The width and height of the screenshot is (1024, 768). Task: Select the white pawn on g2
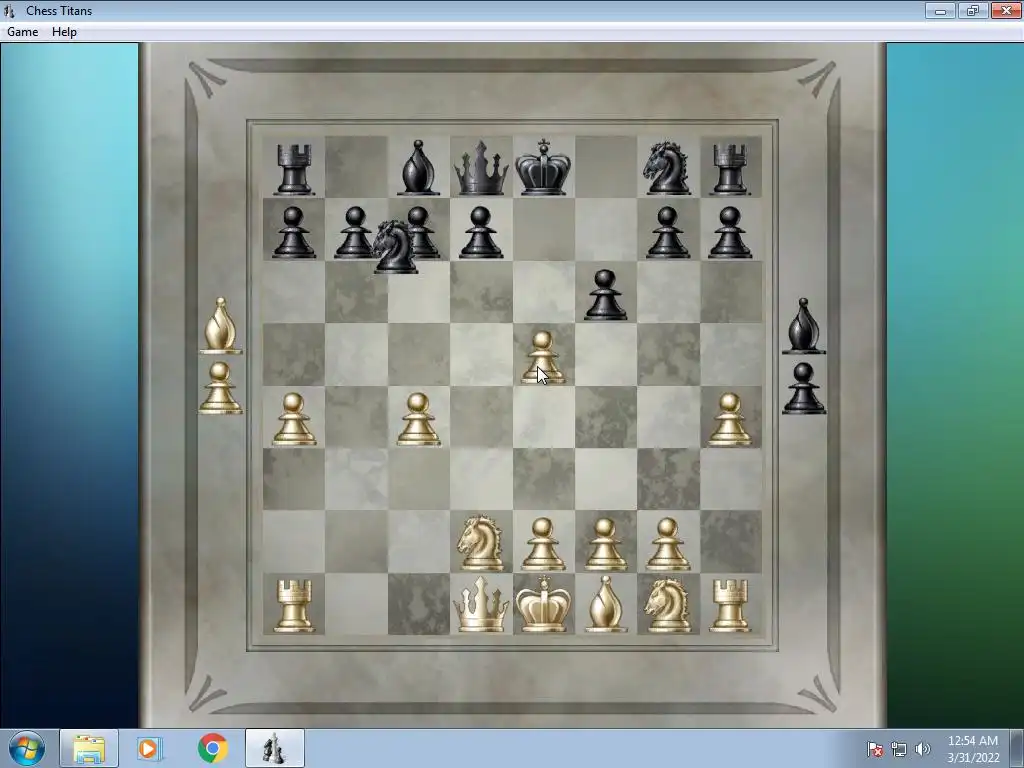pyautogui.click(x=667, y=545)
